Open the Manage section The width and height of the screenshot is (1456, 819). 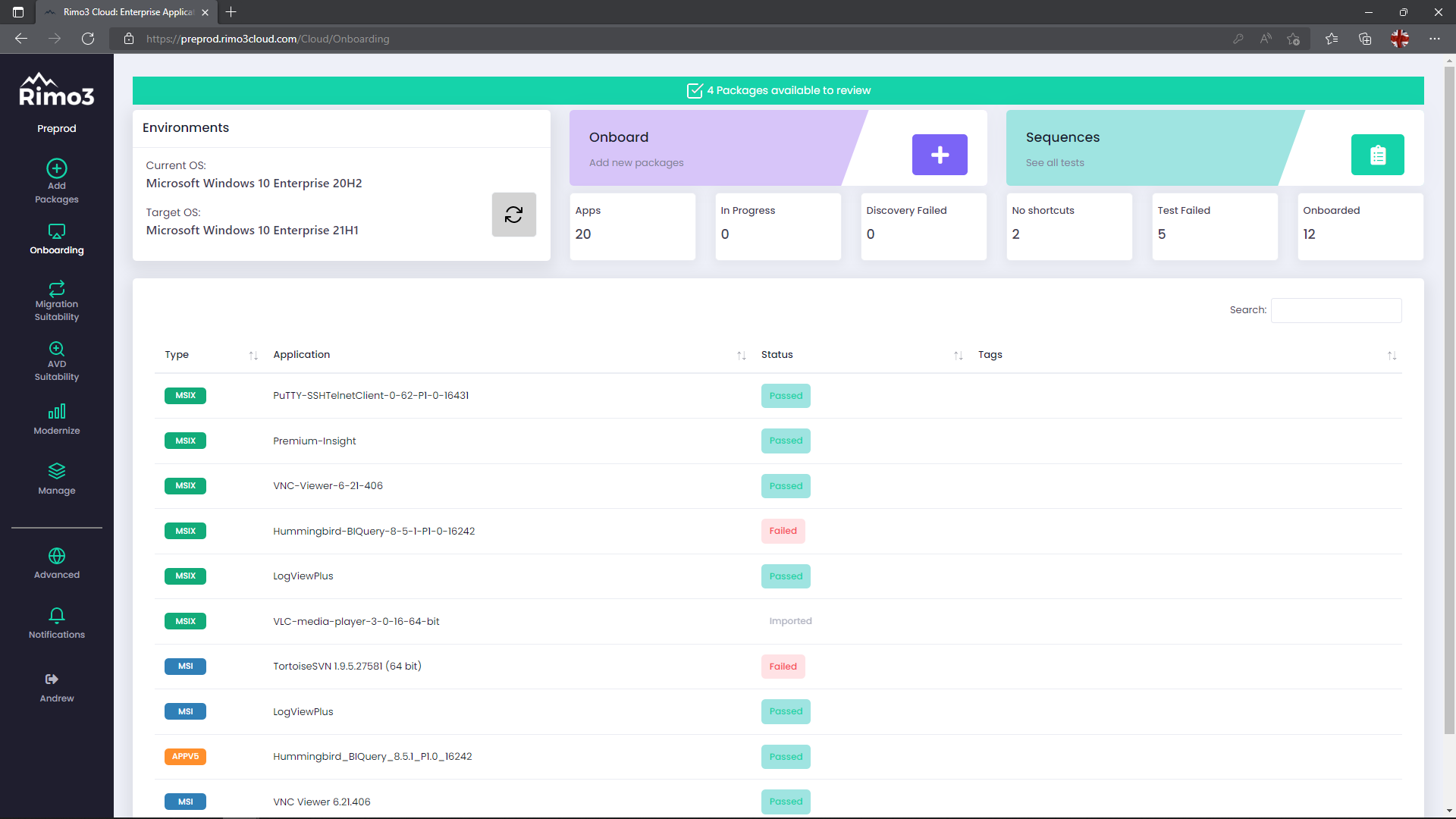coord(57,479)
